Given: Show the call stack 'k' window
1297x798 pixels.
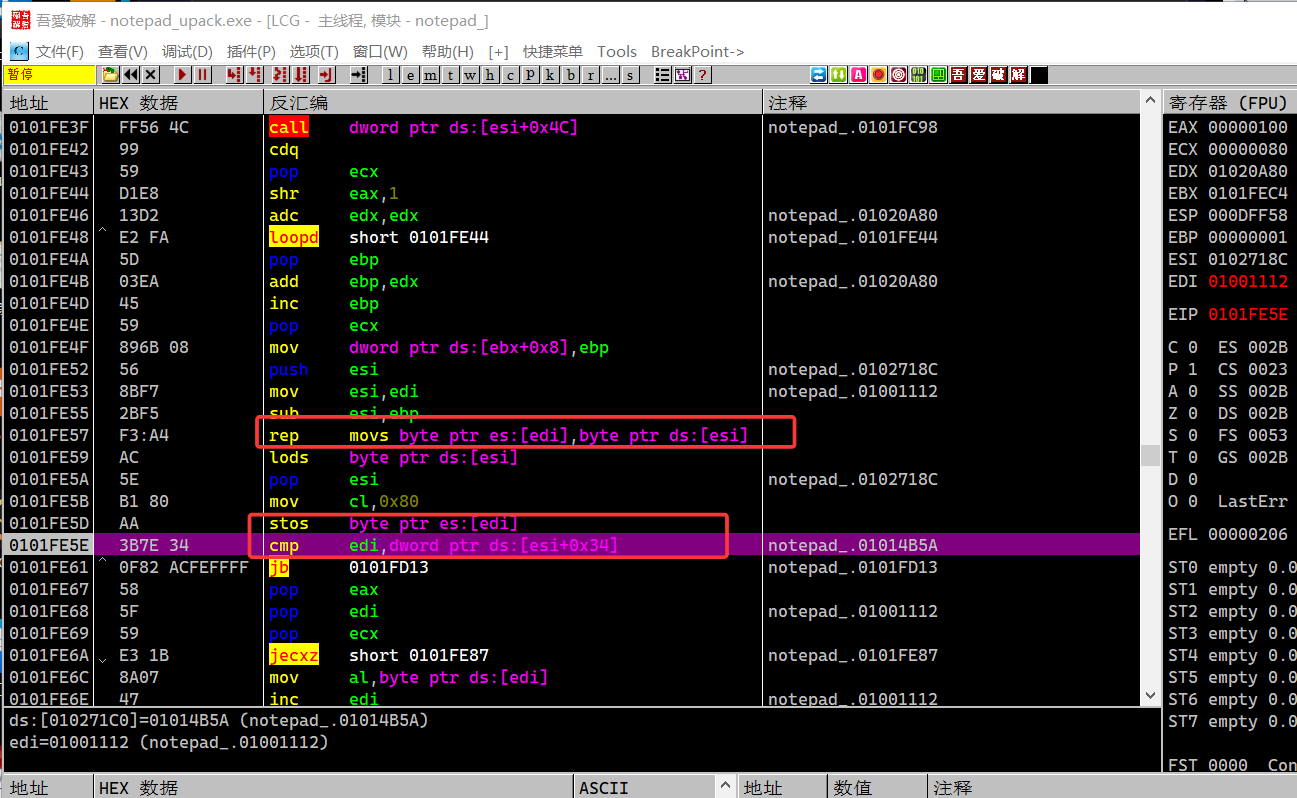Looking at the screenshot, I should coord(550,75).
